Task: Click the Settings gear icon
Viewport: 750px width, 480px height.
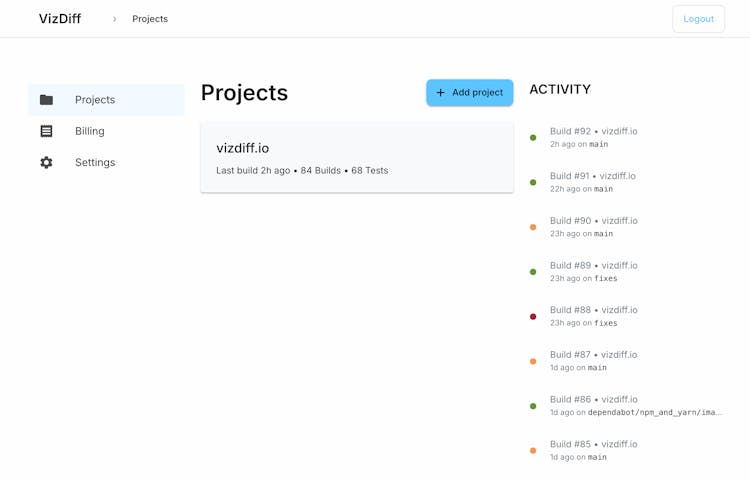Action: [x=46, y=163]
